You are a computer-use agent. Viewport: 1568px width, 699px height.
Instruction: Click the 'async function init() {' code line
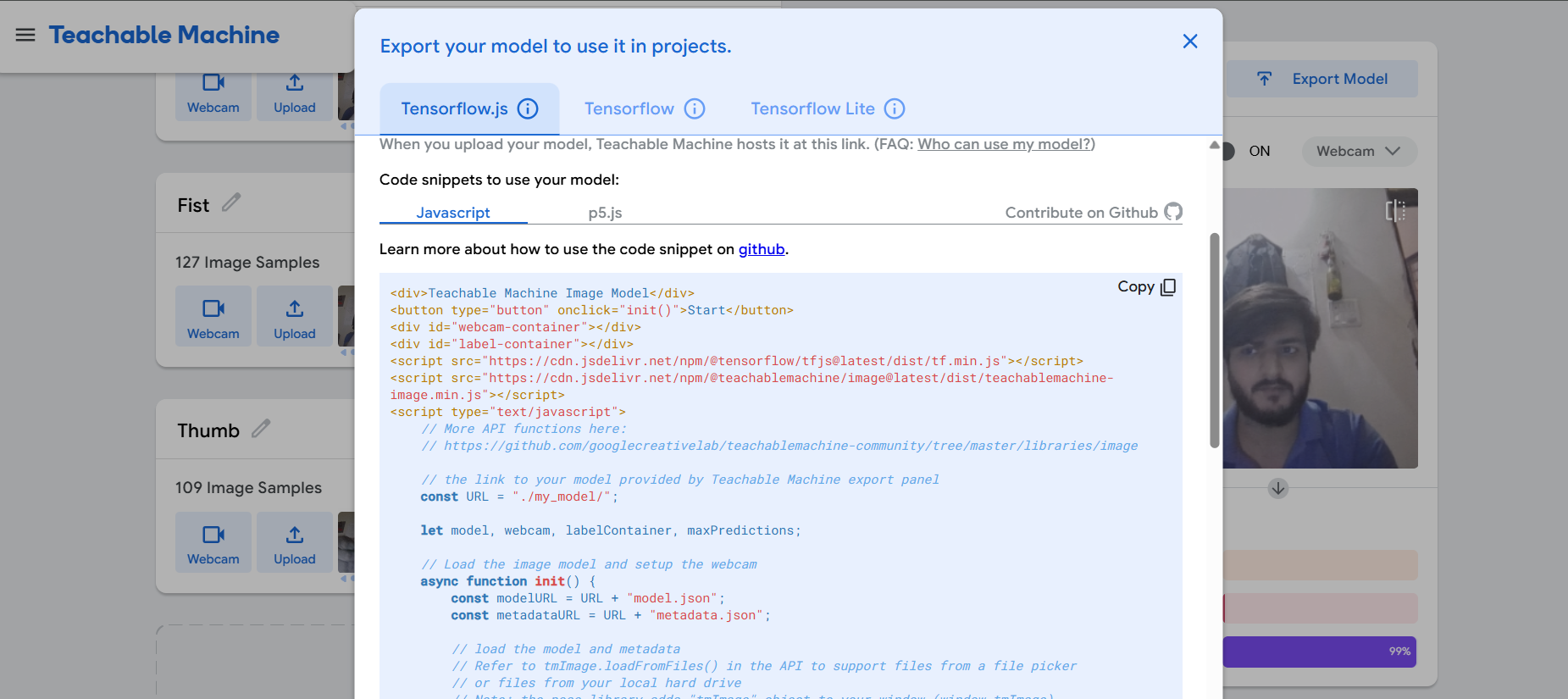508,581
